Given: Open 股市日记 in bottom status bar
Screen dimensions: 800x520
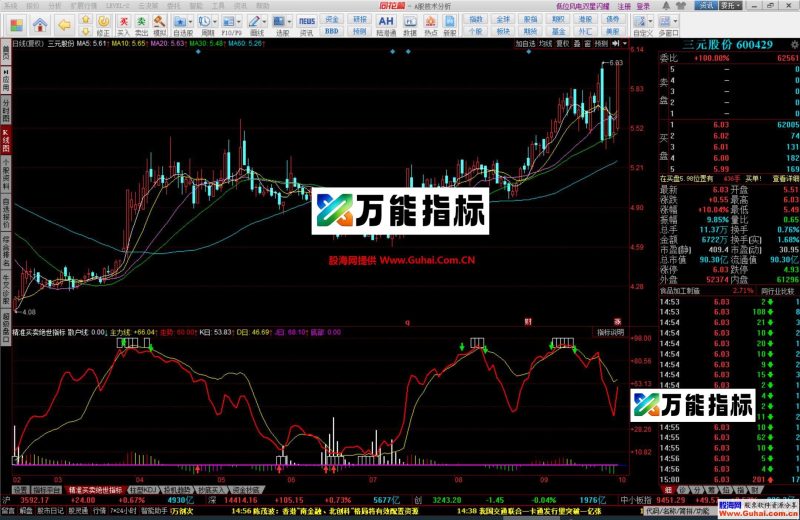Looking at the screenshot, I should click(50, 511).
